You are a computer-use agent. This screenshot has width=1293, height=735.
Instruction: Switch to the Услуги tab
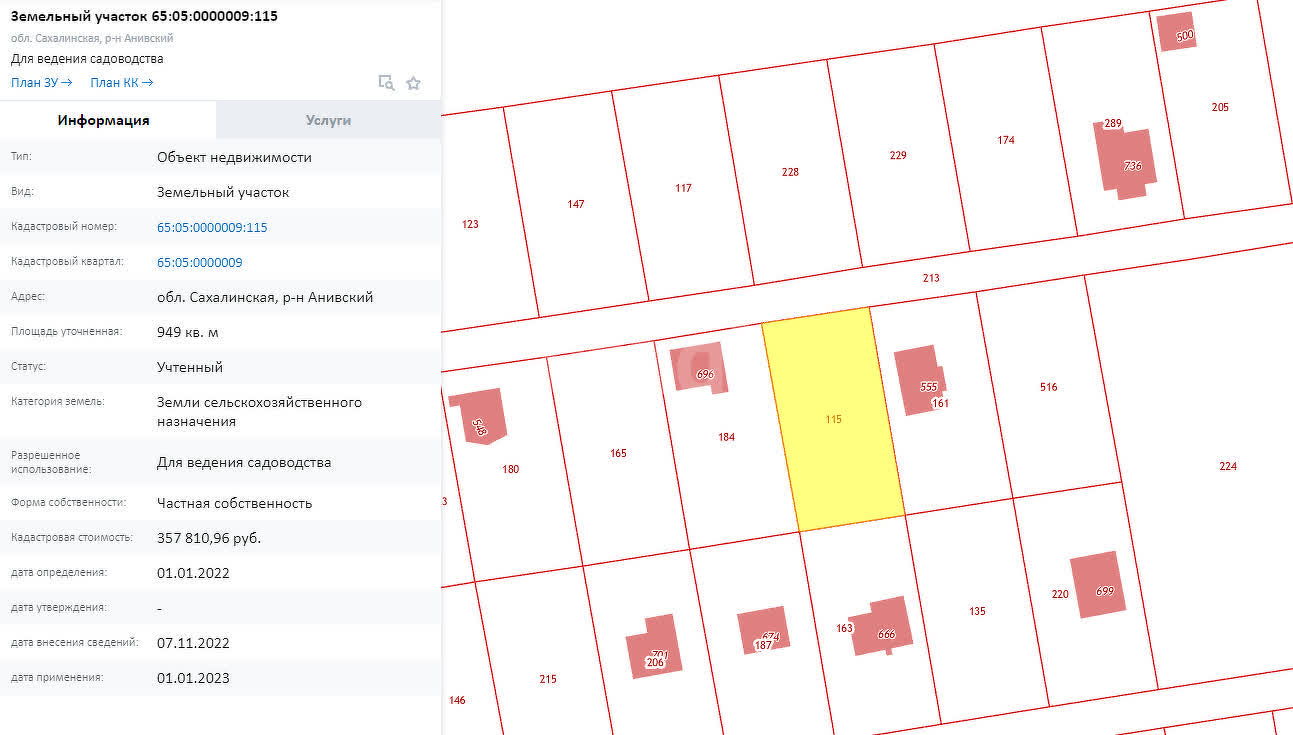point(328,120)
